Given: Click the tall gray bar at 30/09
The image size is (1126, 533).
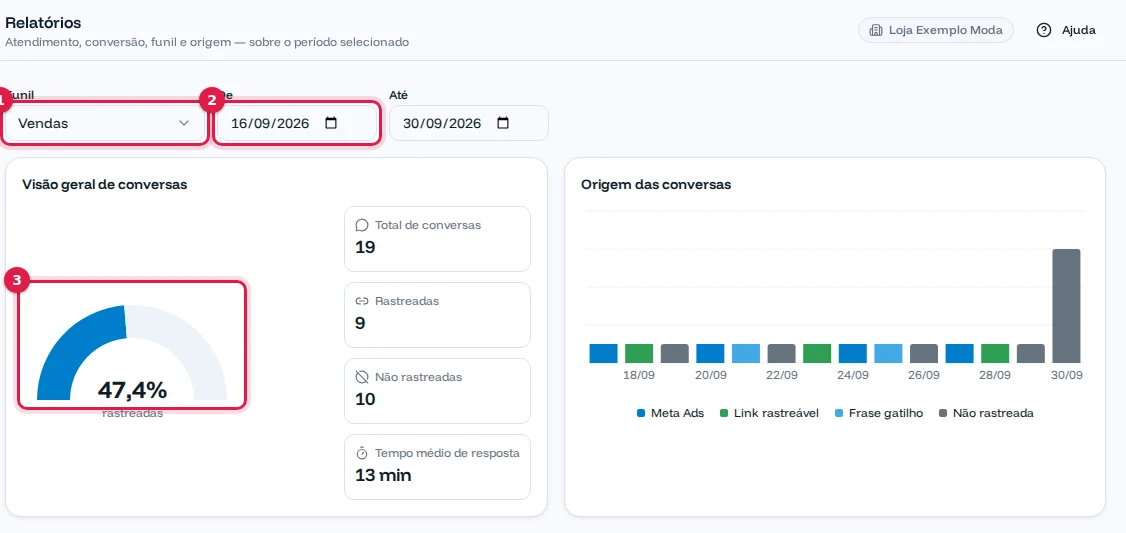Looking at the screenshot, I should [1066, 306].
